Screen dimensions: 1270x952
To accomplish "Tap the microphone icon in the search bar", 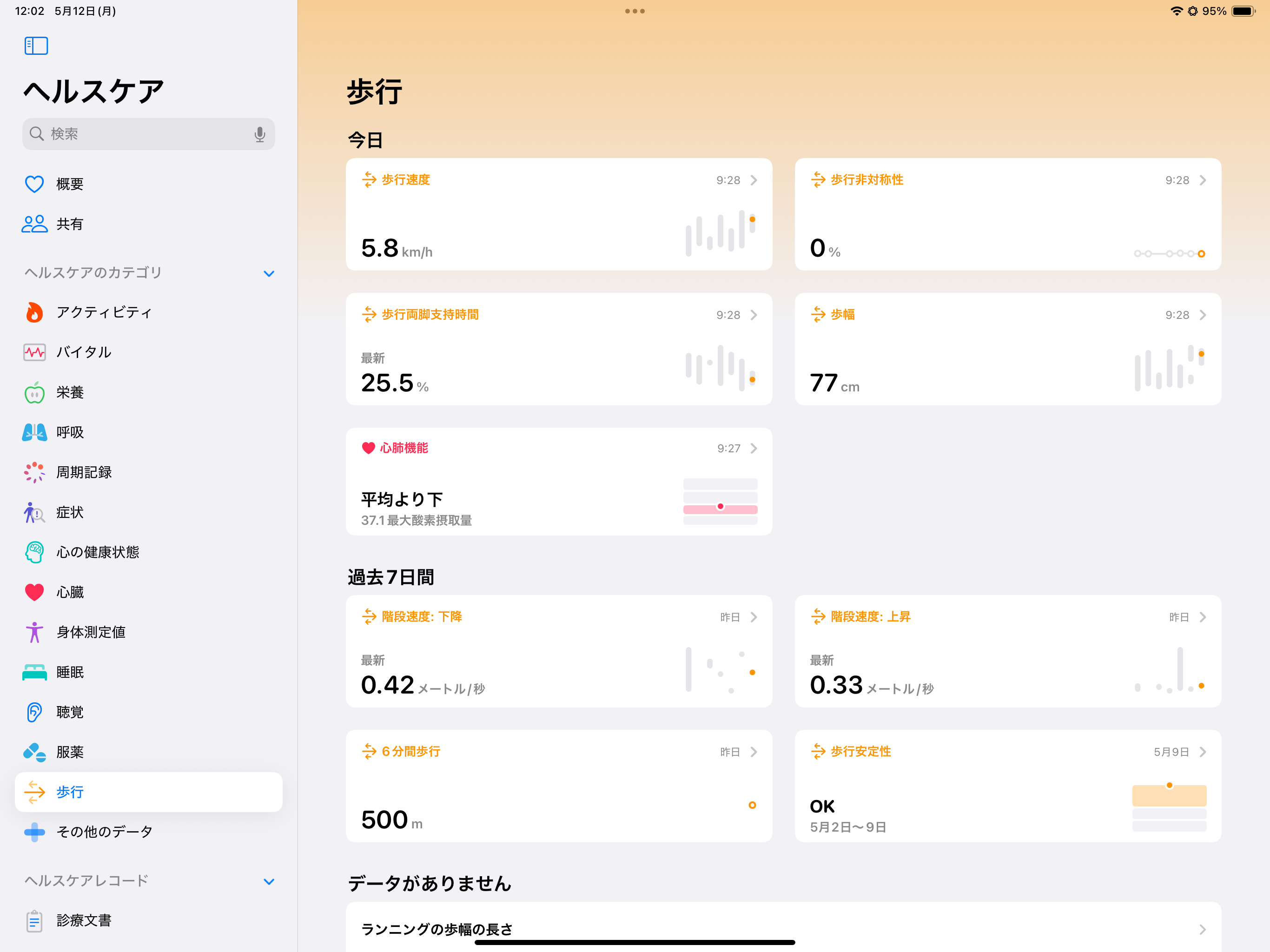I will (260, 134).
